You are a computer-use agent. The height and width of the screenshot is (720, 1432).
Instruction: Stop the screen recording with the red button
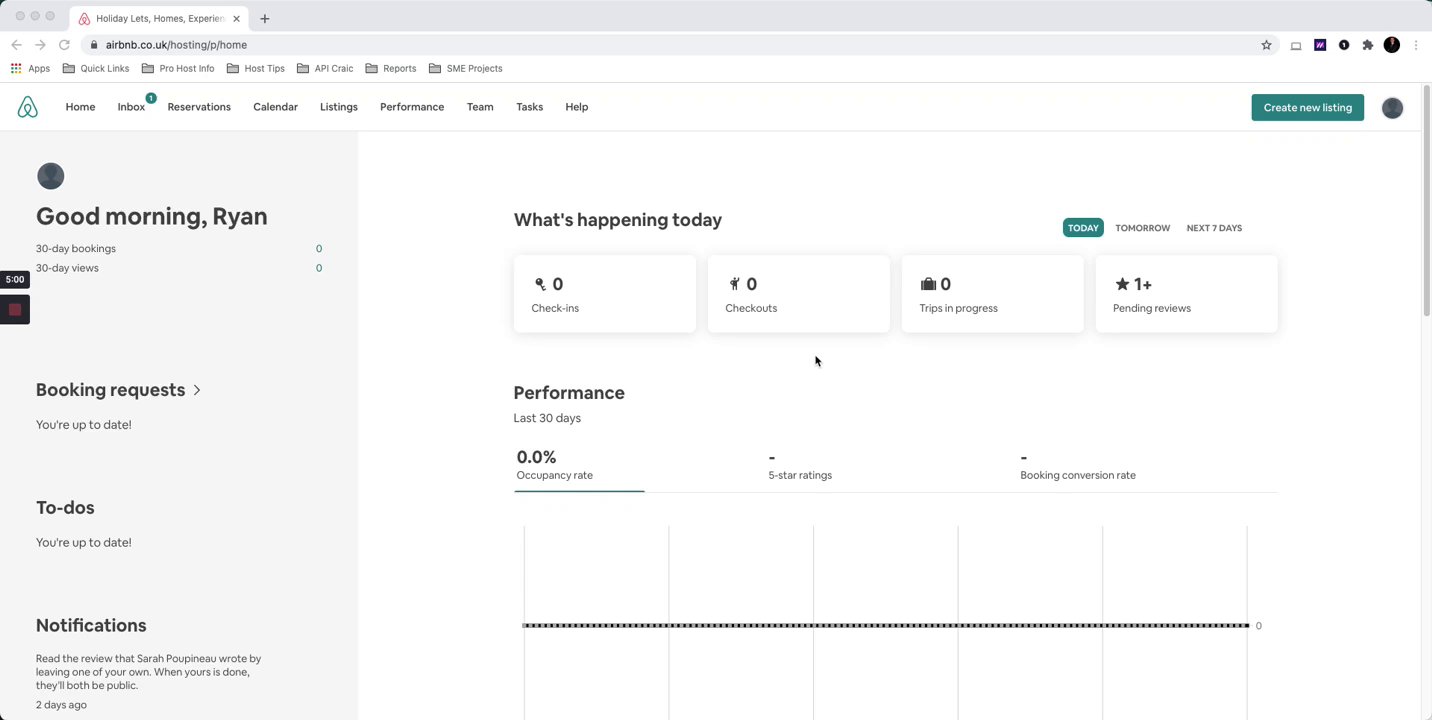15,310
